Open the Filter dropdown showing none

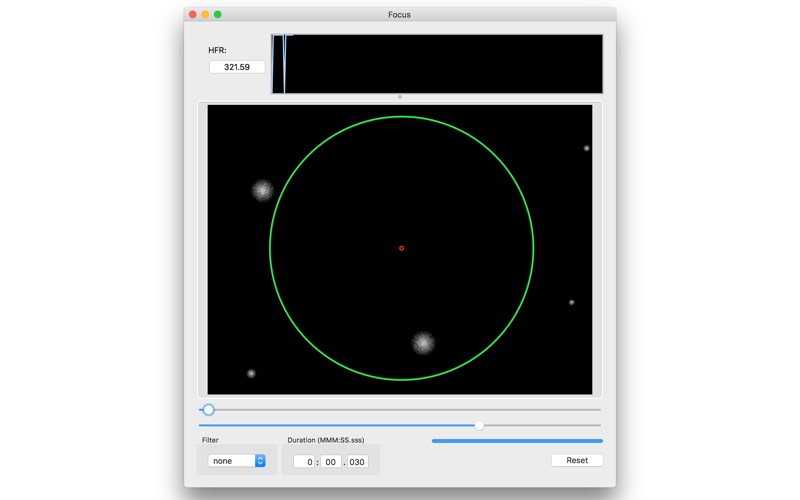pyautogui.click(x=237, y=461)
